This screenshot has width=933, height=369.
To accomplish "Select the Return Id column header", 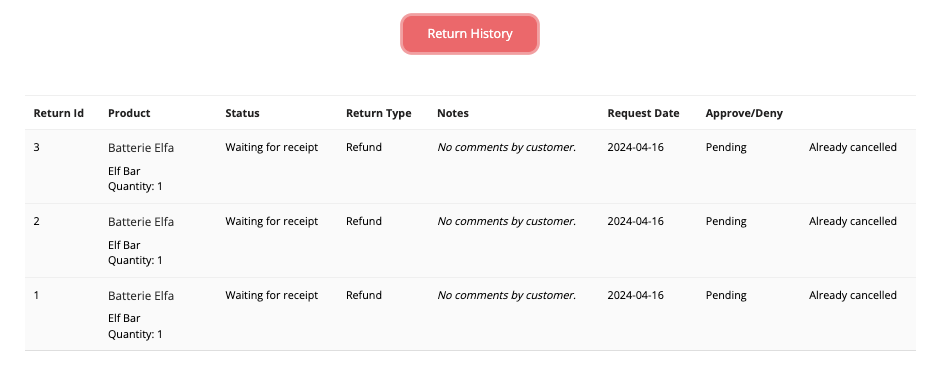I will coord(58,113).
